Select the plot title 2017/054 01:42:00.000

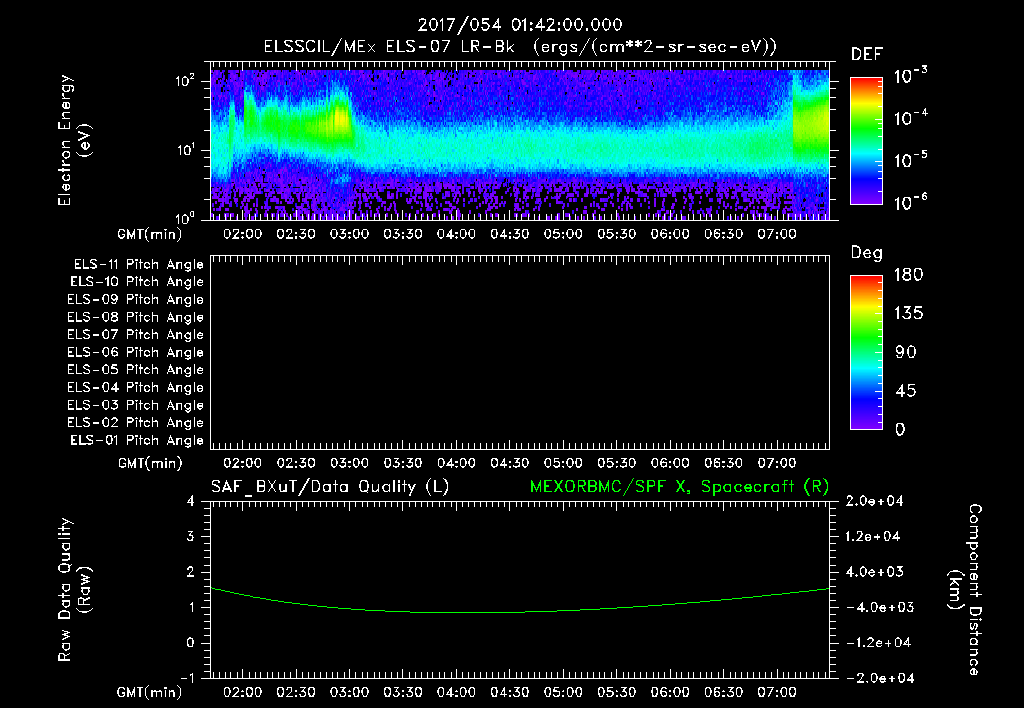(520, 25)
